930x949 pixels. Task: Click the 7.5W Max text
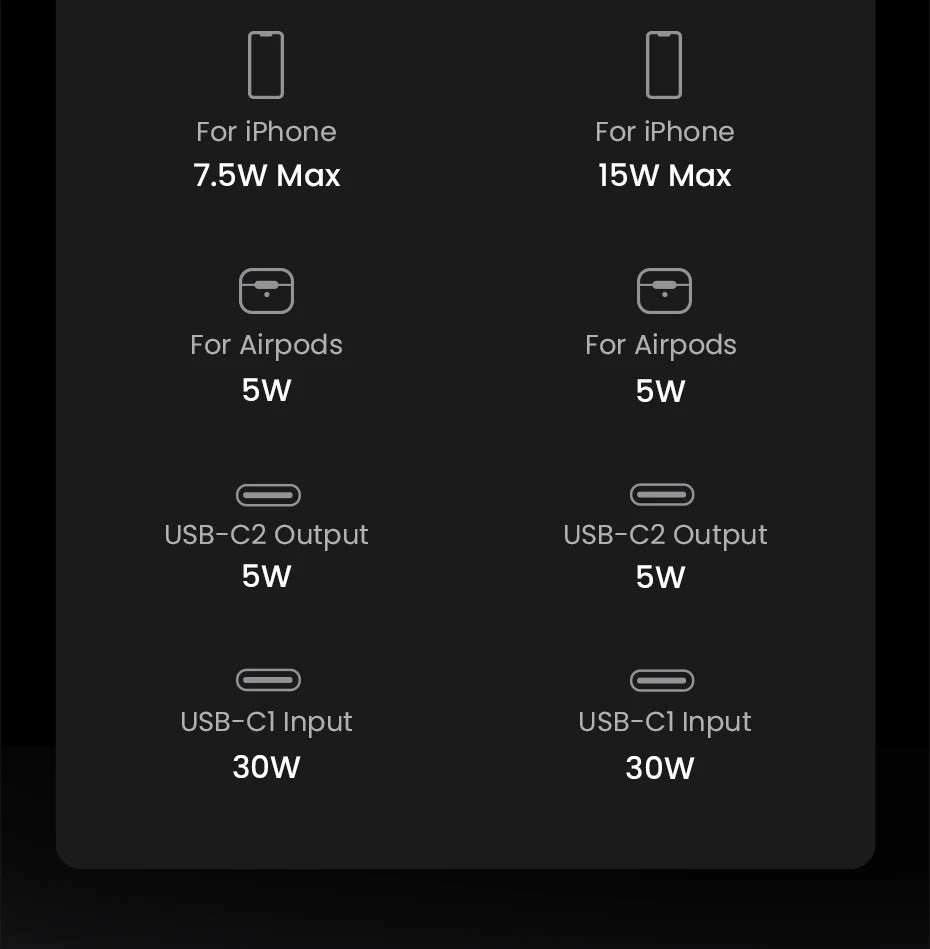coord(267,176)
